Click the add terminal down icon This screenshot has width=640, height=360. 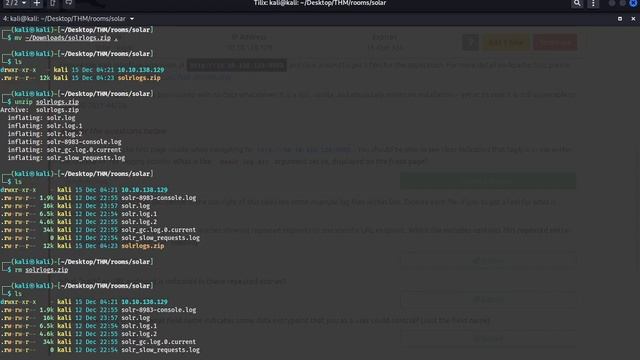click(69, 3)
